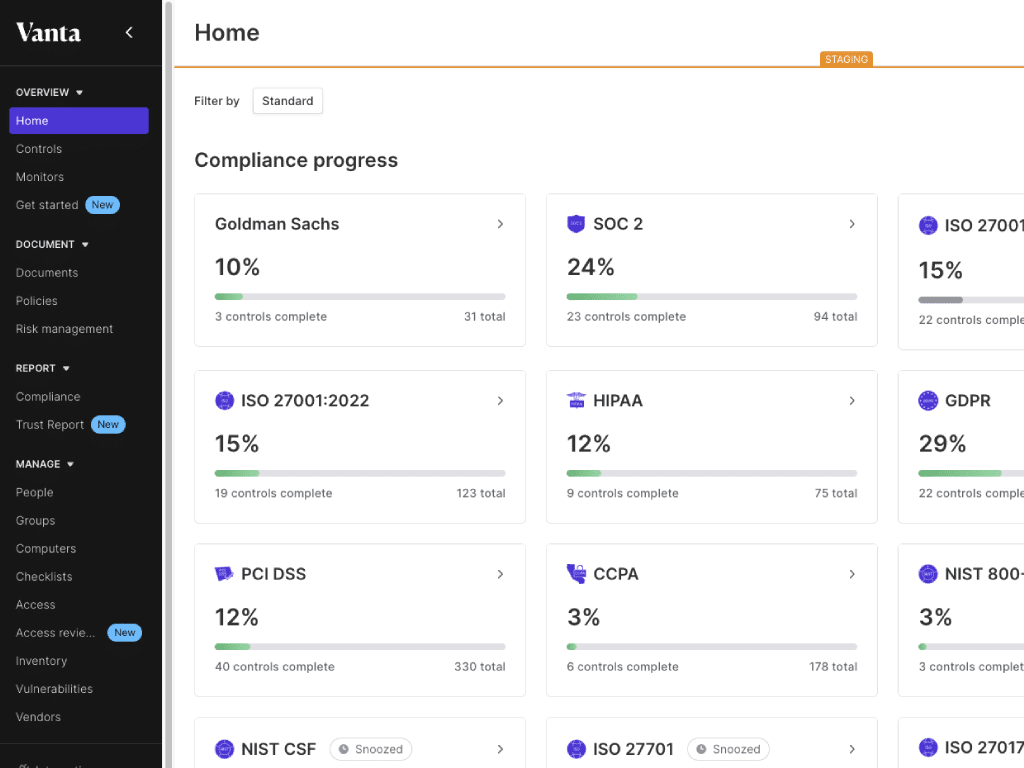This screenshot has height=768, width=1024.
Task: Select Monitors in the sidebar
Action: (39, 176)
